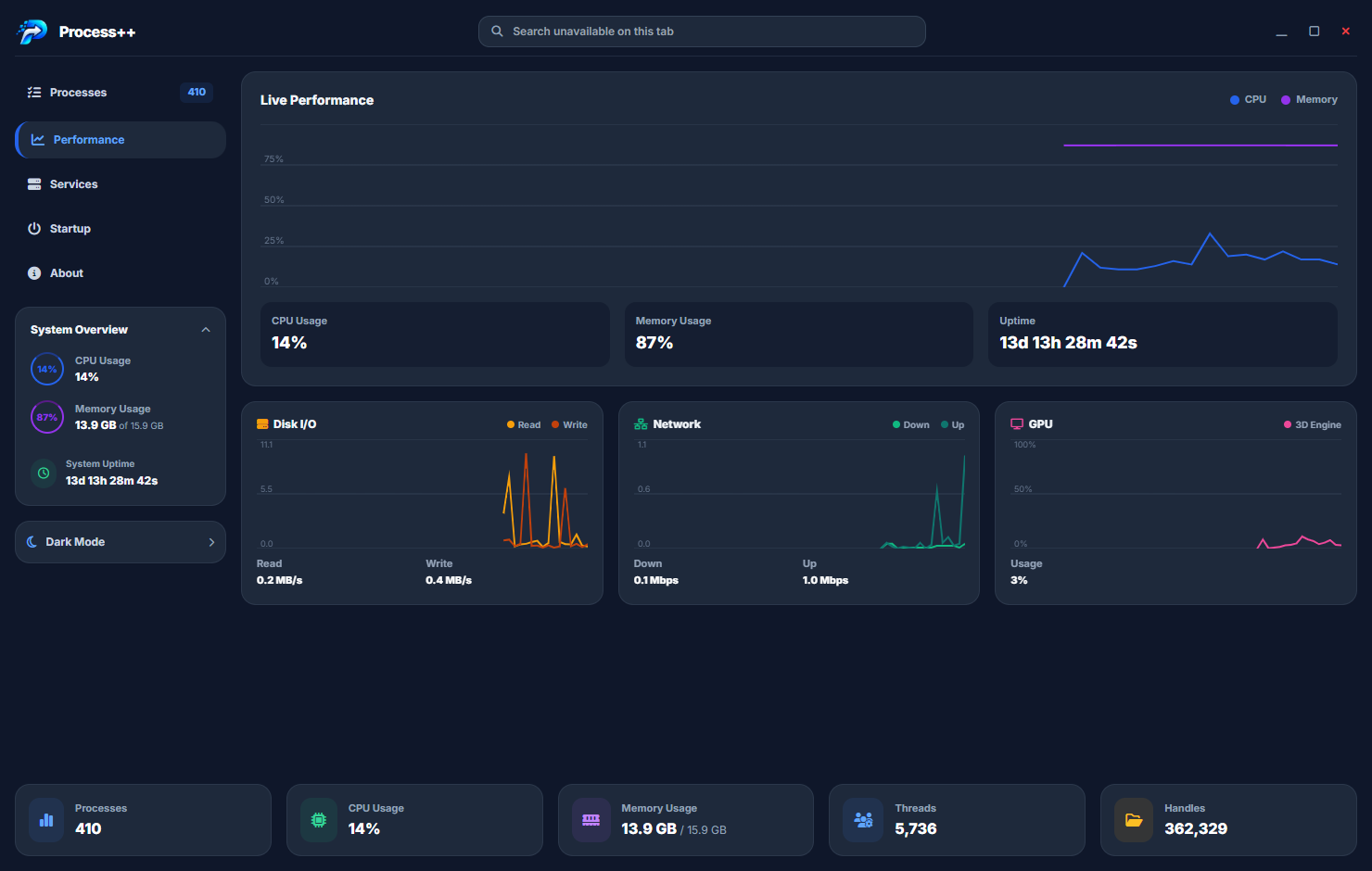Click the 410 processes count badge
This screenshot has height=871, width=1372.
(197, 93)
